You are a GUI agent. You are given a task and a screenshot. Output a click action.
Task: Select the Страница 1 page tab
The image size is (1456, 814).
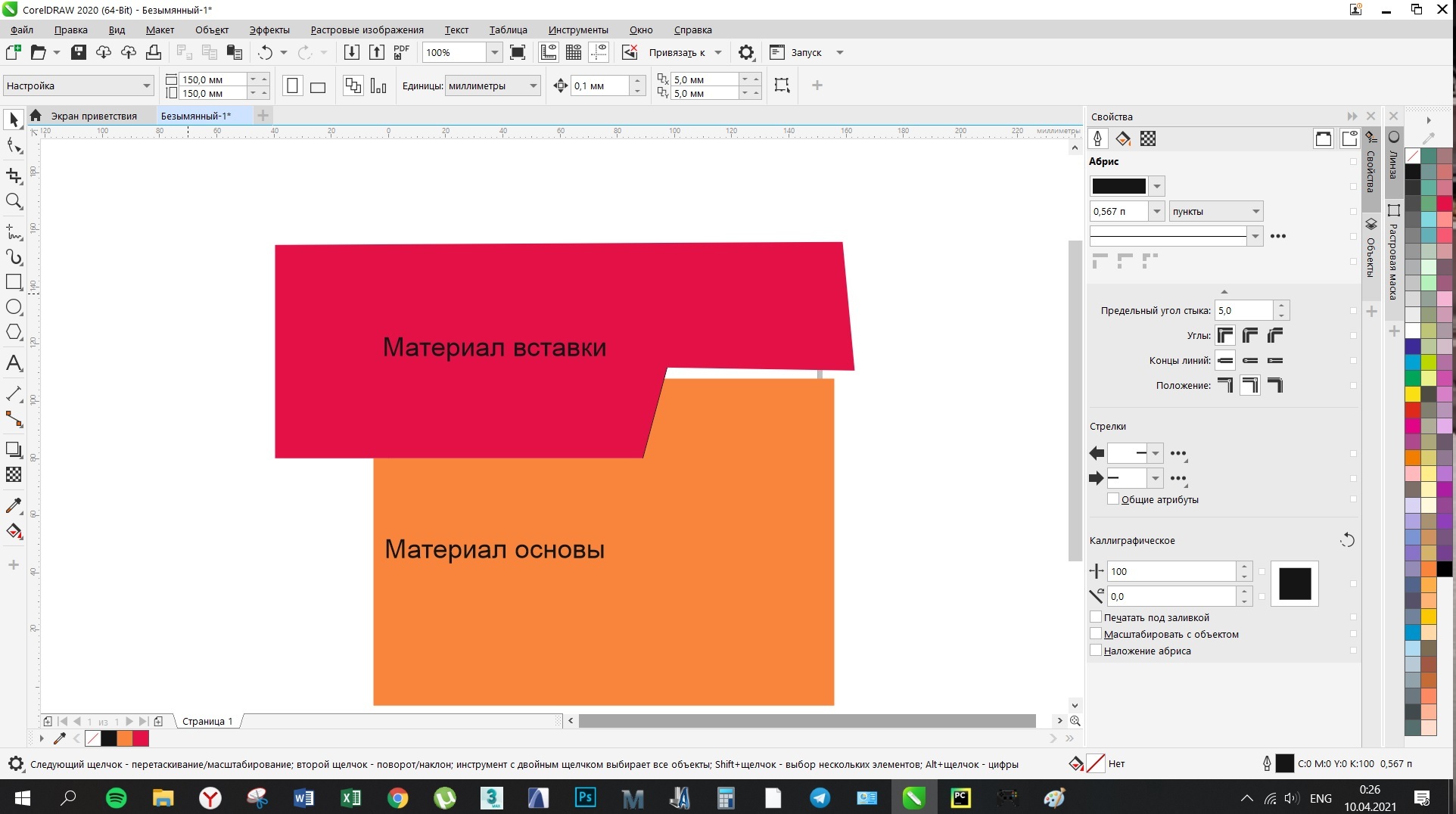click(207, 721)
